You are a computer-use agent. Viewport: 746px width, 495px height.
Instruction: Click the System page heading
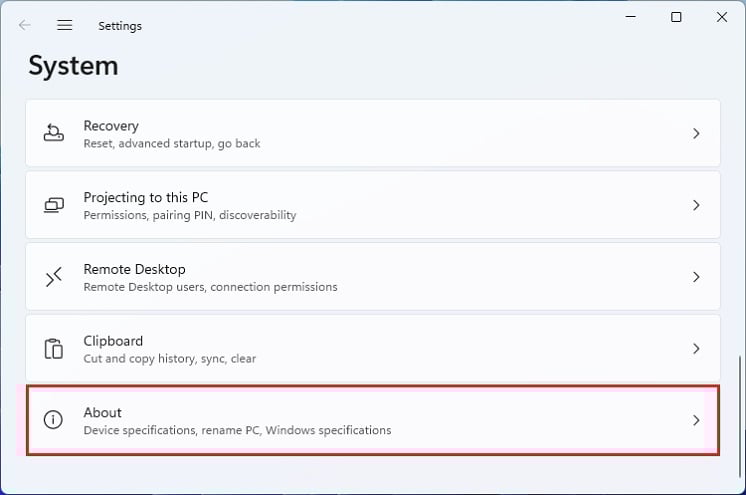(x=73, y=66)
